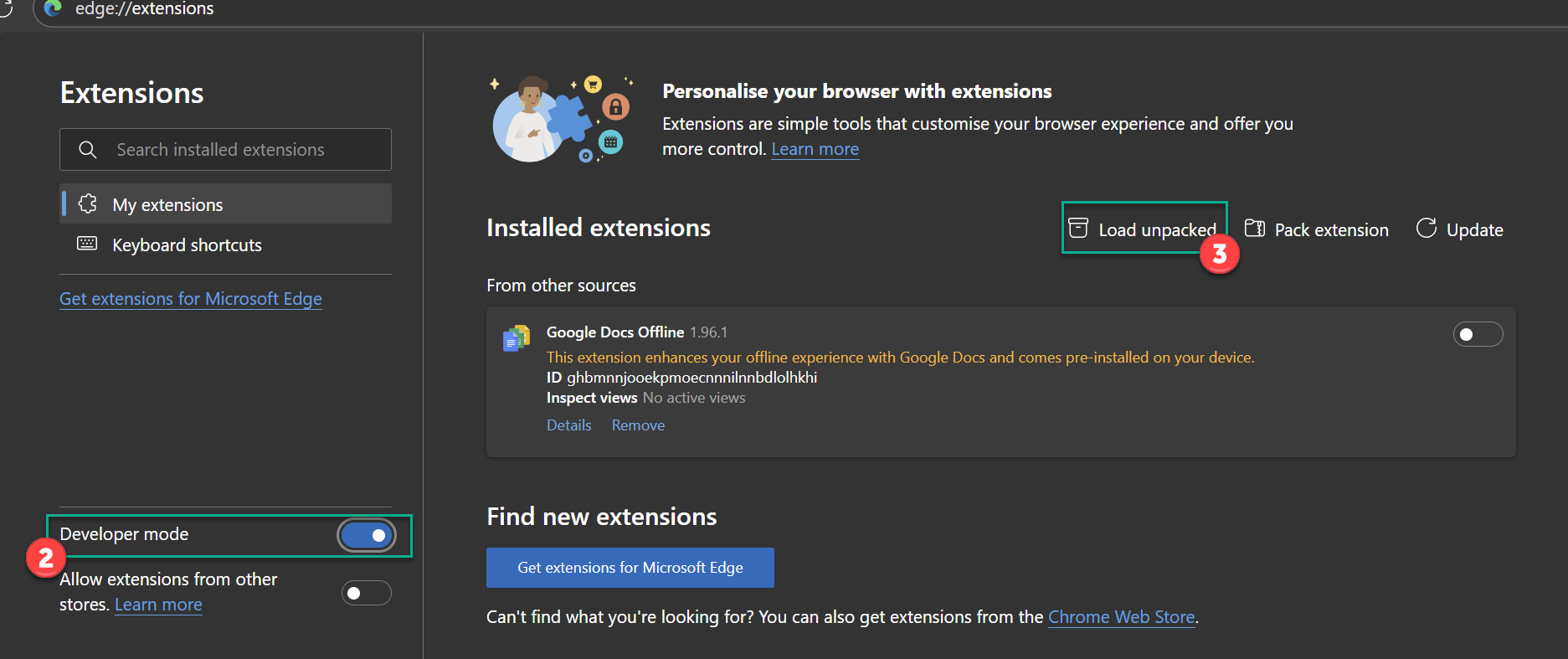This screenshot has height=659, width=1568.
Task: Focus the Search installed extensions field
Action: tap(243, 150)
